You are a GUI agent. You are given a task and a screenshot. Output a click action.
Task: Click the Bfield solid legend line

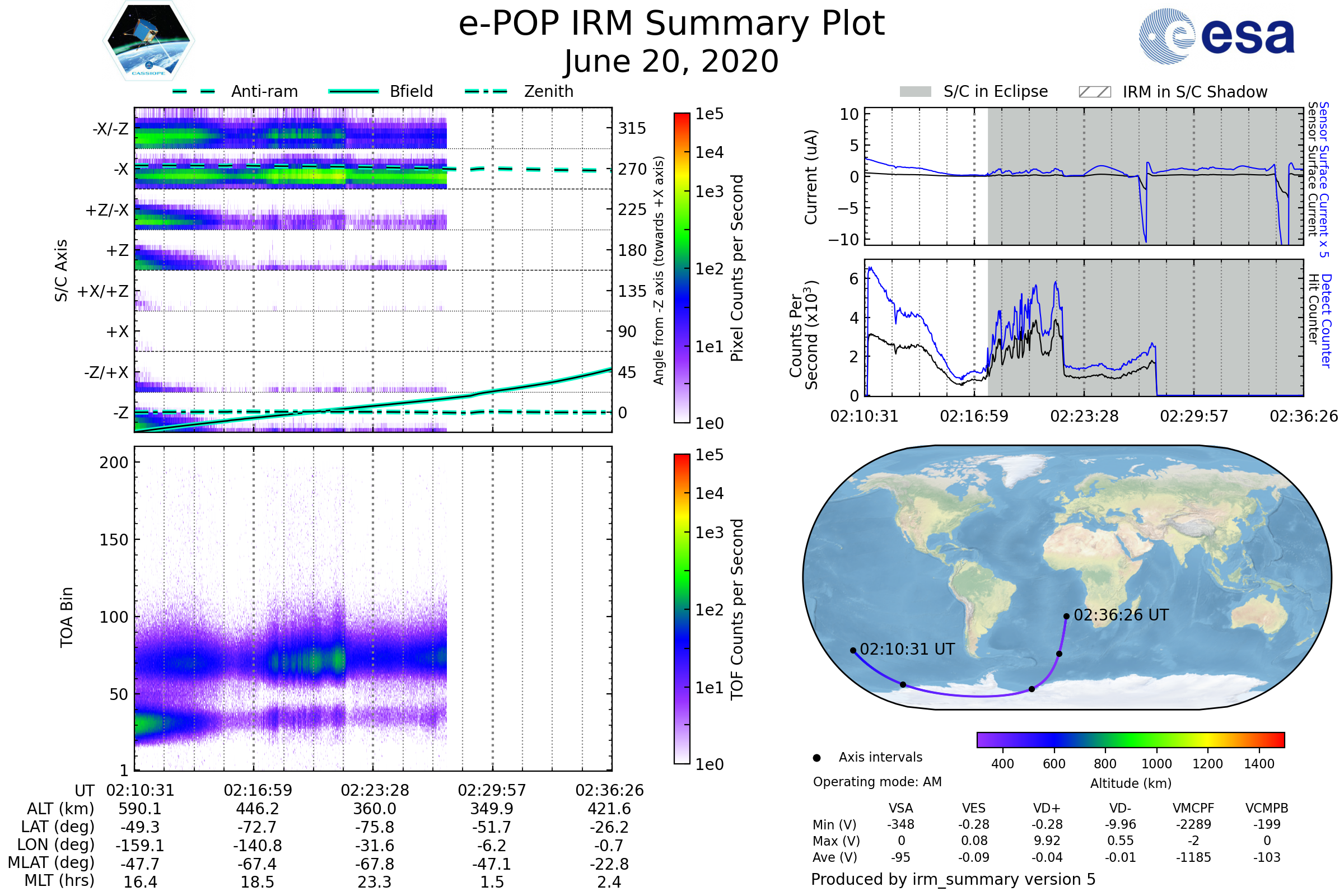click(x=354, y=91)
